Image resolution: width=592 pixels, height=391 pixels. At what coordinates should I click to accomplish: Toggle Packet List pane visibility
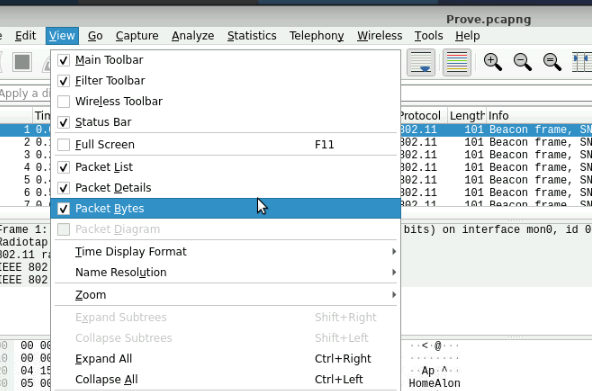(x=225, y=167)
